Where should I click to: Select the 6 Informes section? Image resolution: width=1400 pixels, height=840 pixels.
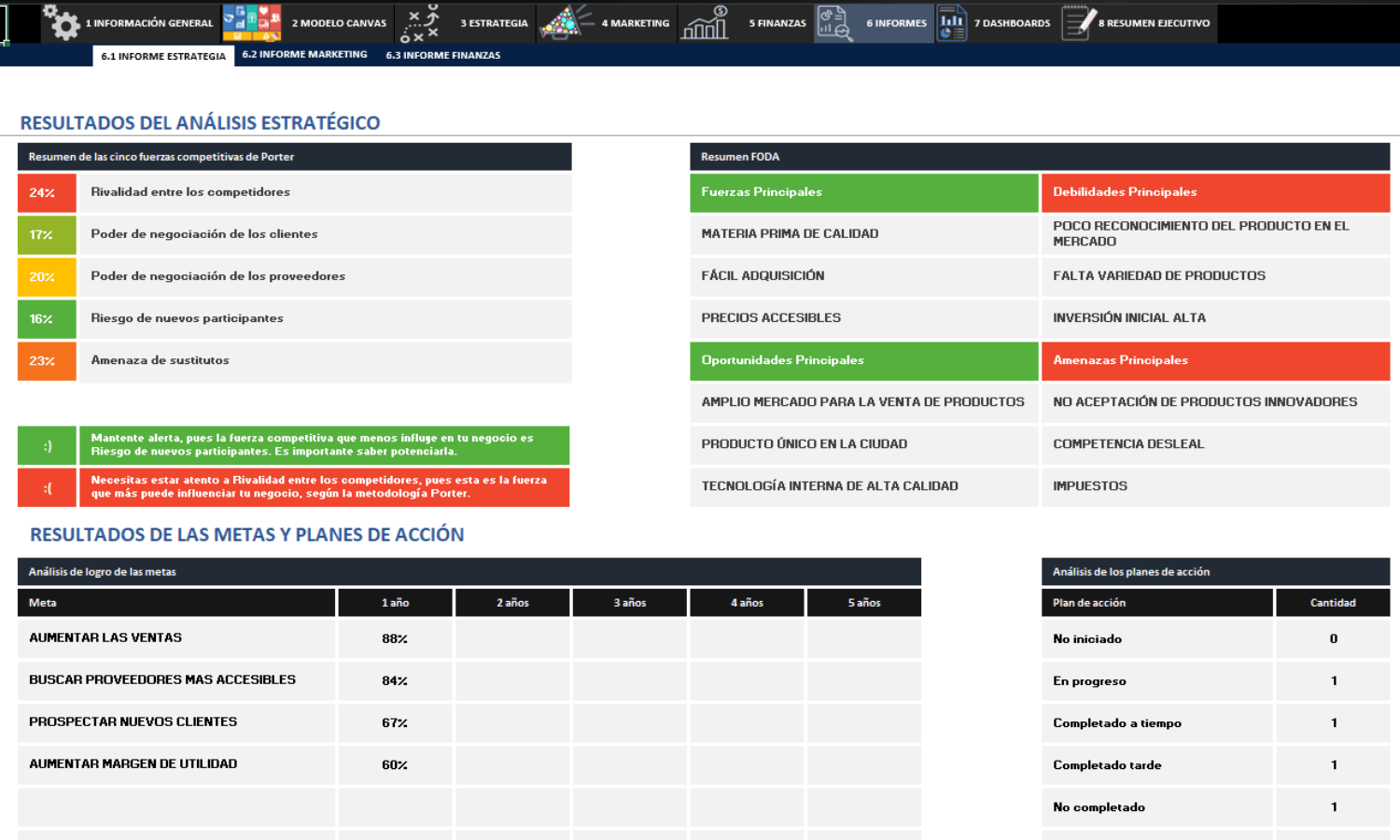896,23
